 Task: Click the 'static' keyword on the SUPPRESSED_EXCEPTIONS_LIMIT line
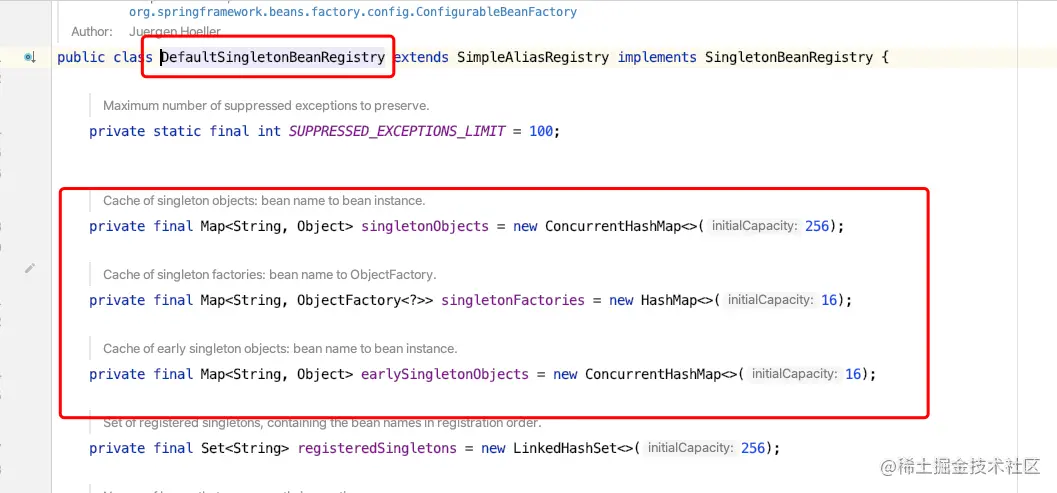tap(177, 132)
